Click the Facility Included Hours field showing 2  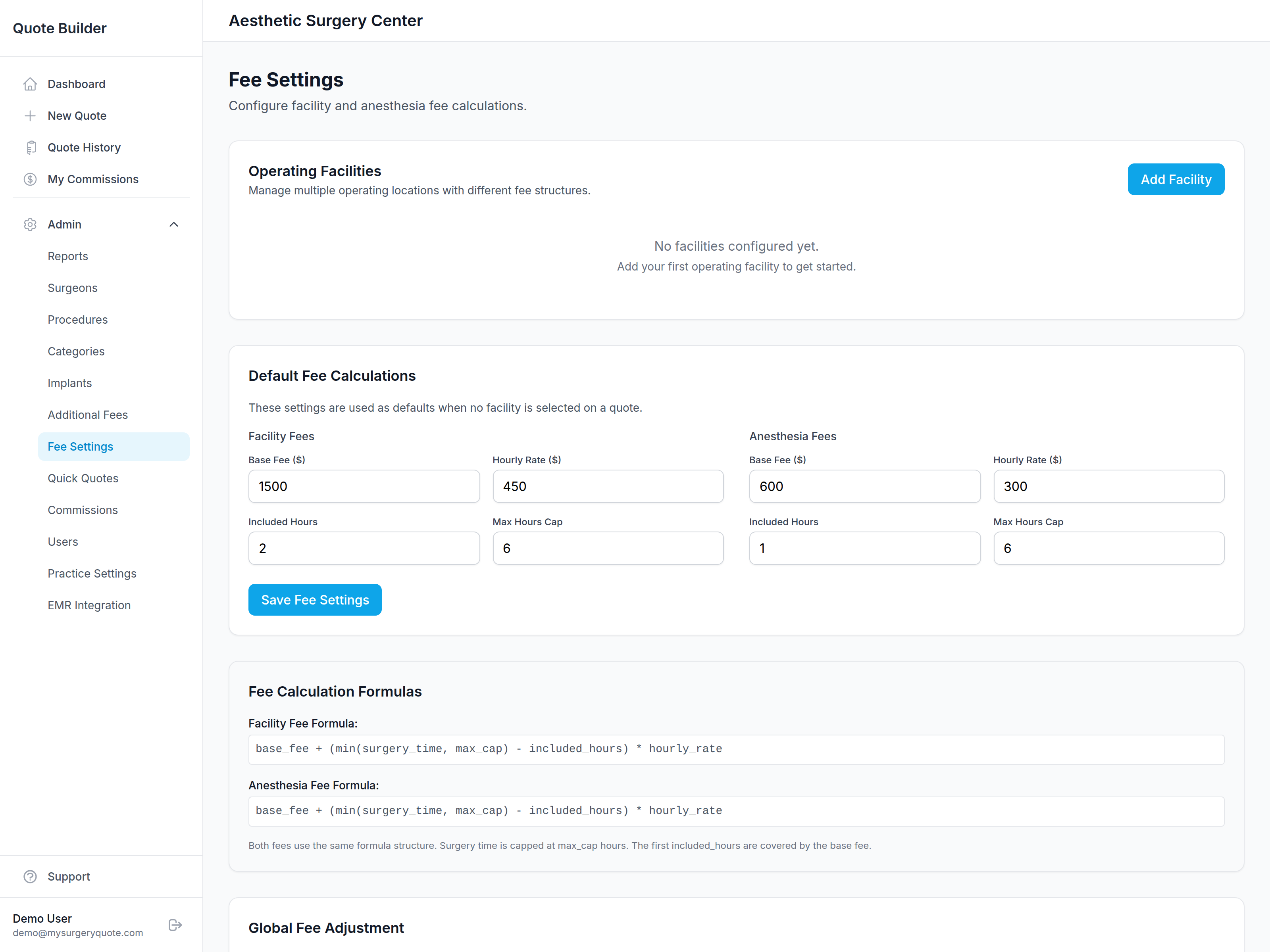point(364,549)
